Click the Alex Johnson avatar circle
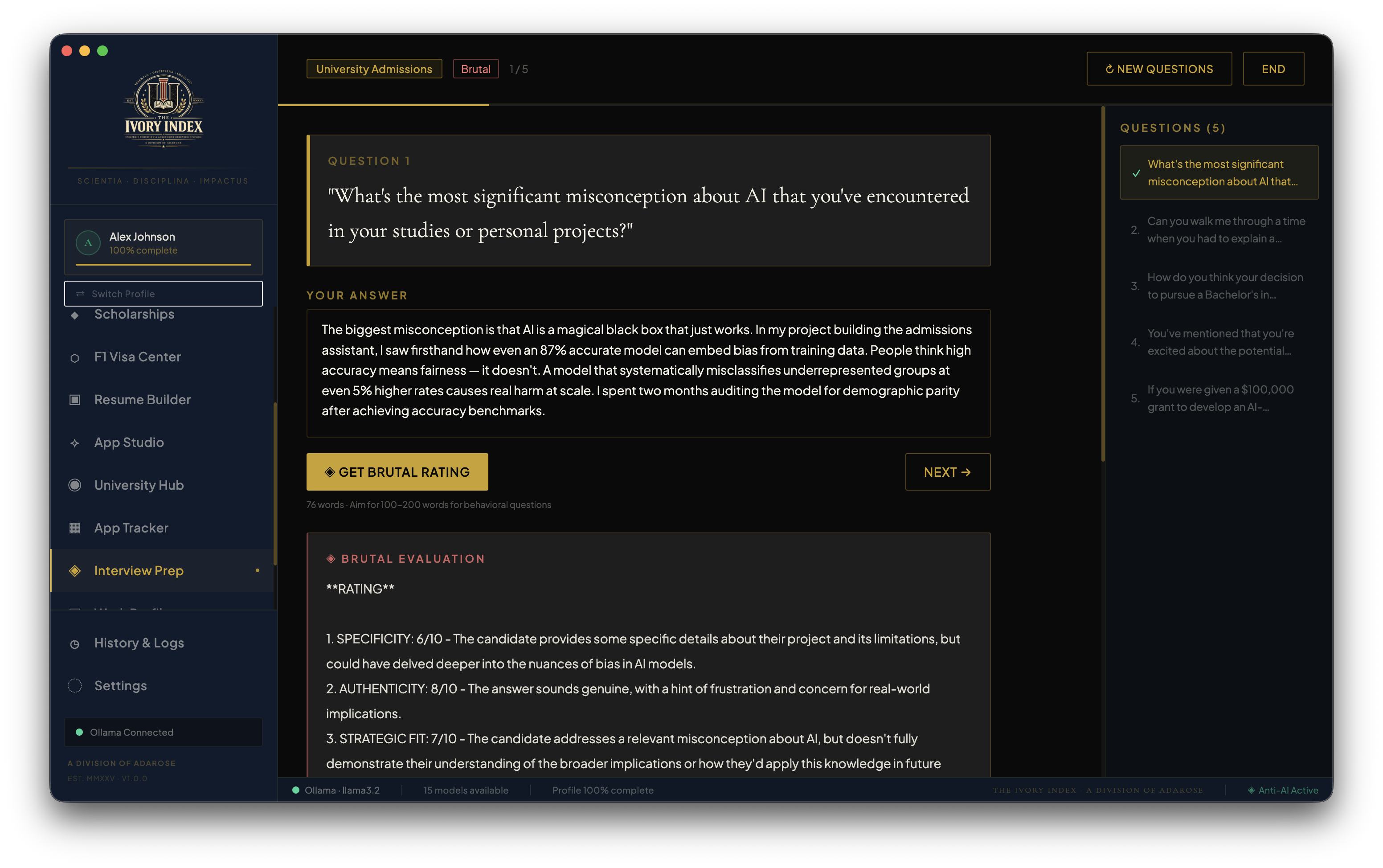 tap(88, 243)
